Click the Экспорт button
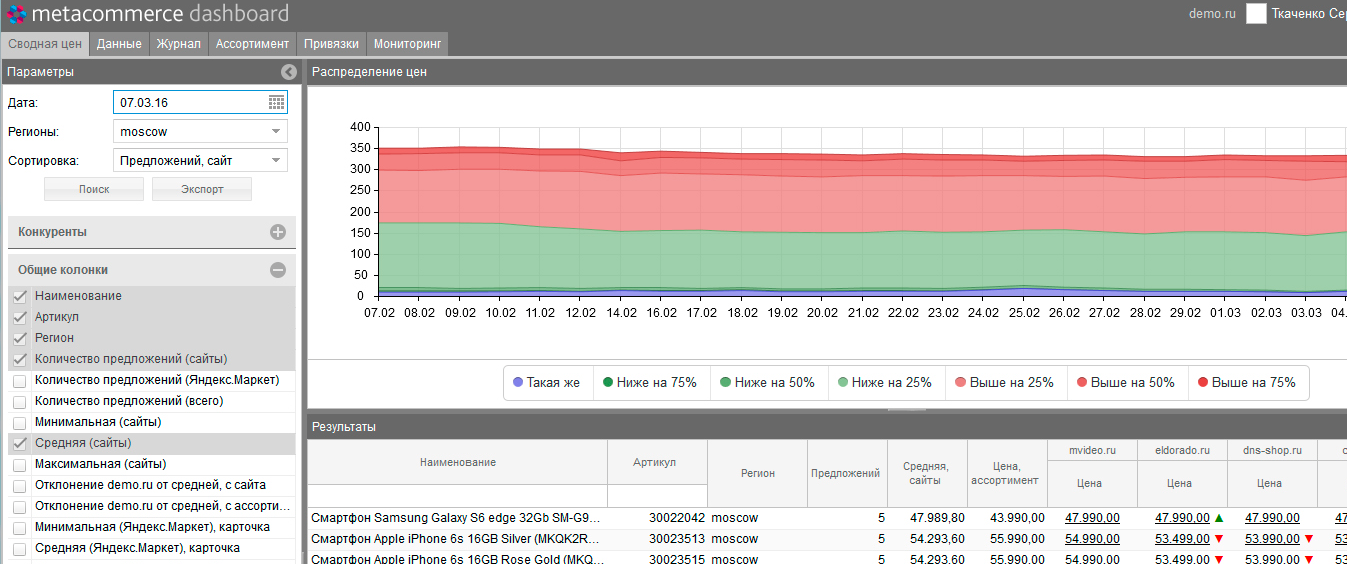The height and width of the screenshot is (564, 1347). (x=202, y=189)
